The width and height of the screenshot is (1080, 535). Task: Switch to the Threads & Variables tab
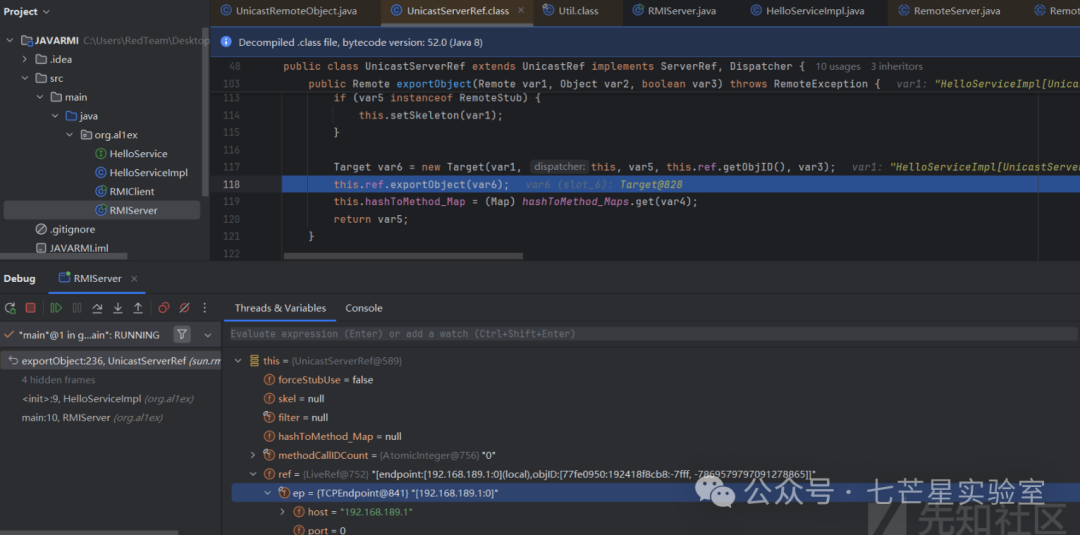click(x=280, y=308)
